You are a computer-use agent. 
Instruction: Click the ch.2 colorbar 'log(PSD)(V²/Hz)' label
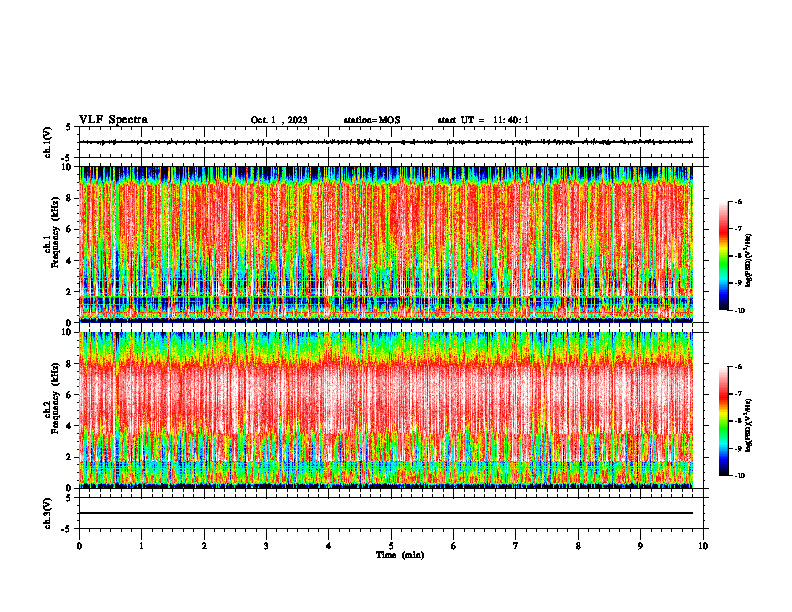pos(749,426)
